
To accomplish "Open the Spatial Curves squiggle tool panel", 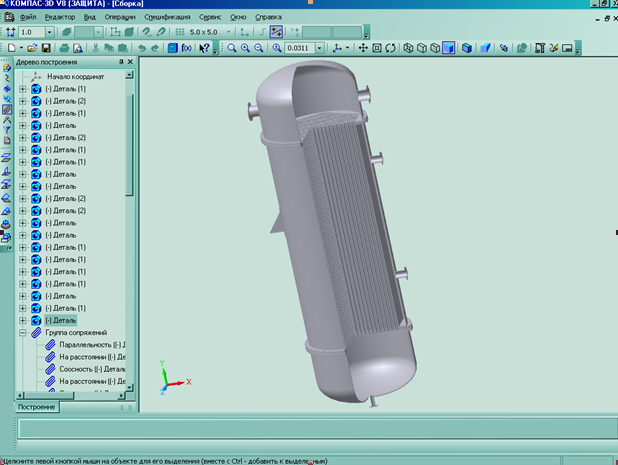I will tap(7, 78).
